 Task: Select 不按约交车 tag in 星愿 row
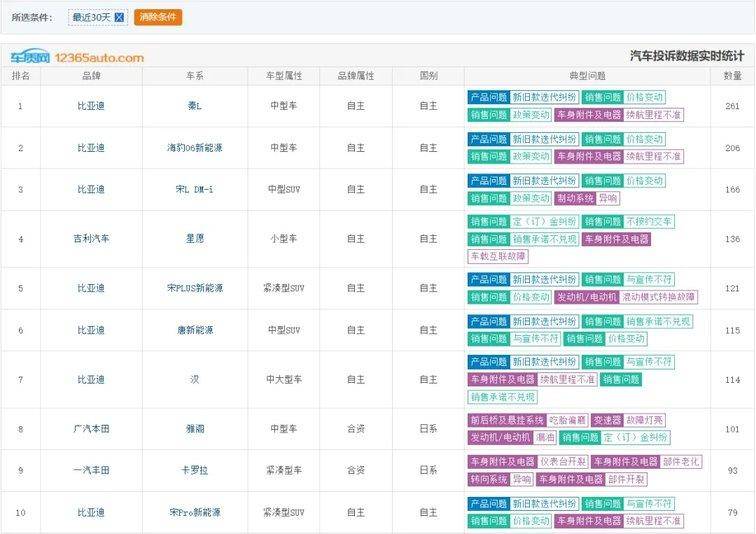click(649, 222)
